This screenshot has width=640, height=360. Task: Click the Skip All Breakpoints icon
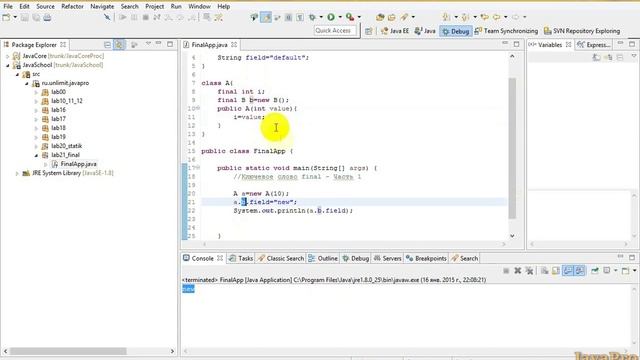[x=107, y=17]
